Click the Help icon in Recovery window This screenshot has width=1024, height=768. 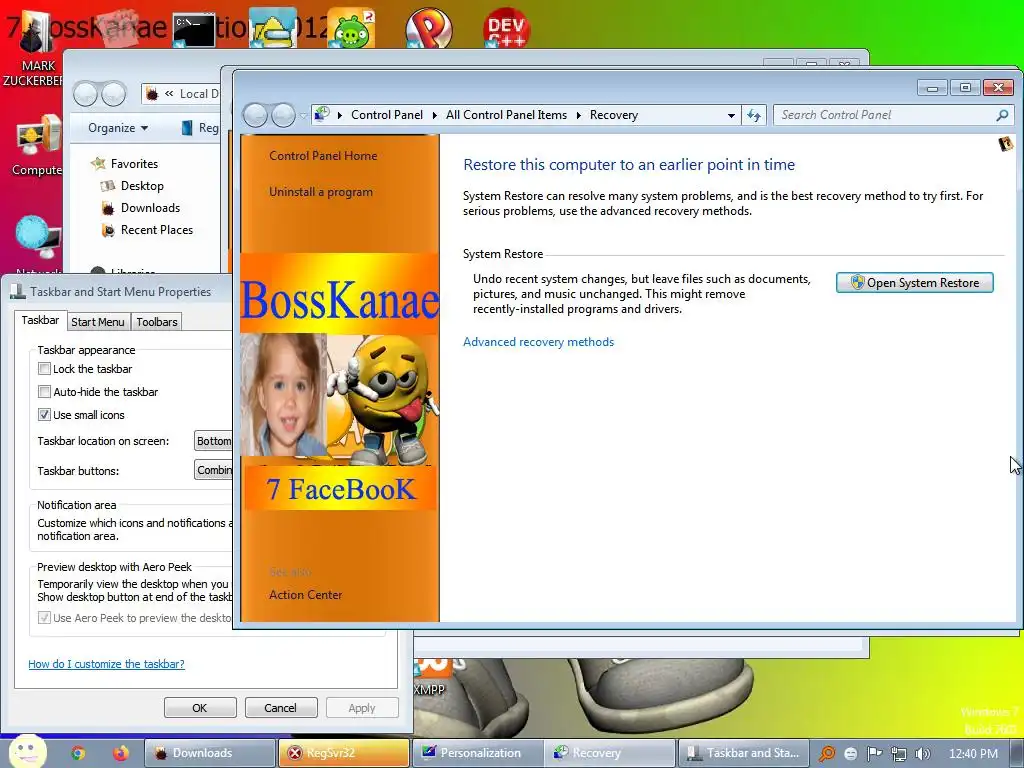pyautogui.click(x=1006, y=144)
